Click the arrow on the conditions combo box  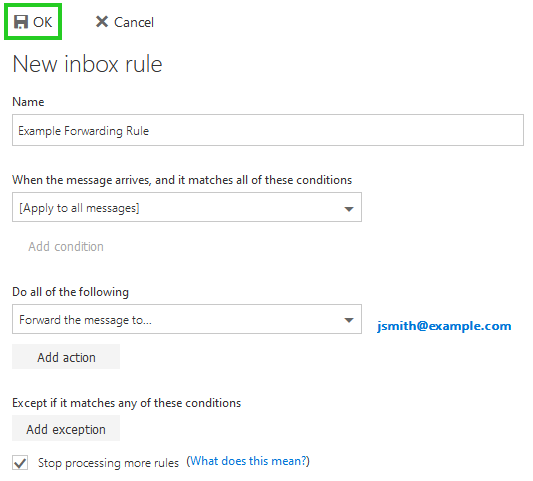point(349,209)
